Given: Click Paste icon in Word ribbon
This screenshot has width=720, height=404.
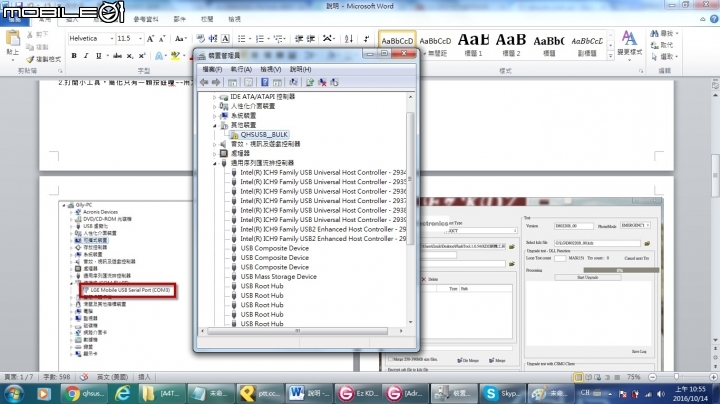Looking at the screenshot, I should click(x=13, y=39).
